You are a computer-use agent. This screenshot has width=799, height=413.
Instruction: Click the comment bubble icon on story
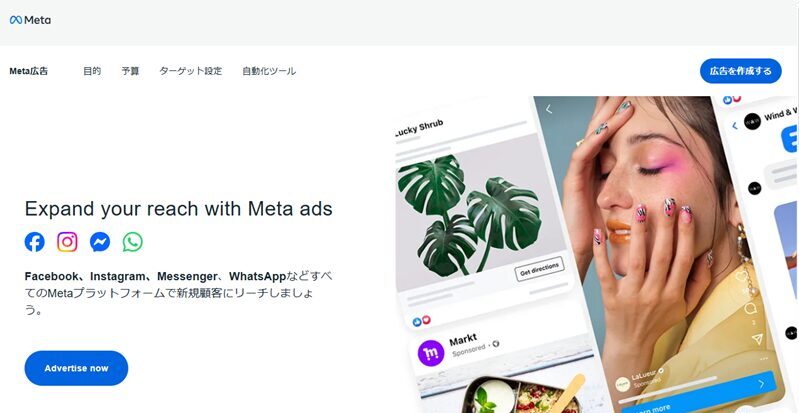coord(750,308)
